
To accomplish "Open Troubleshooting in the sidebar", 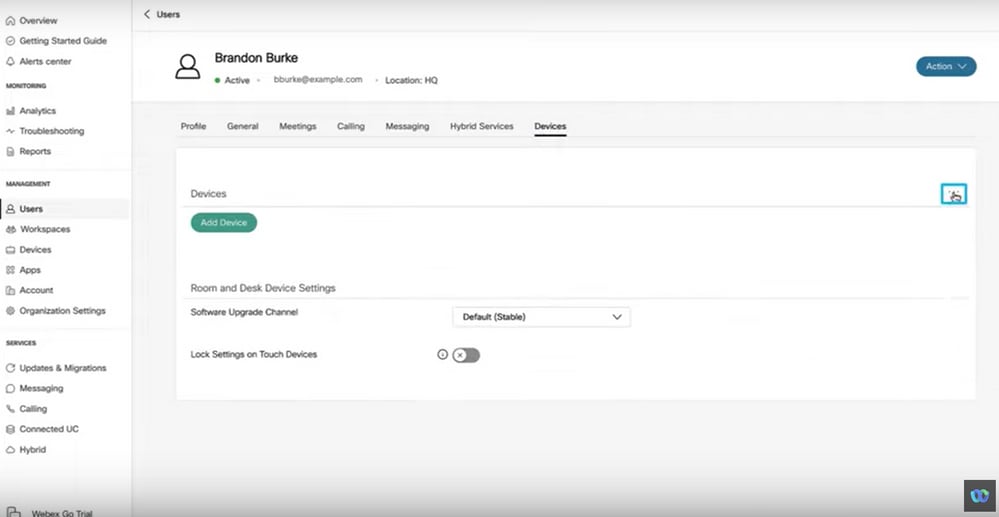I will click(45, 131).
